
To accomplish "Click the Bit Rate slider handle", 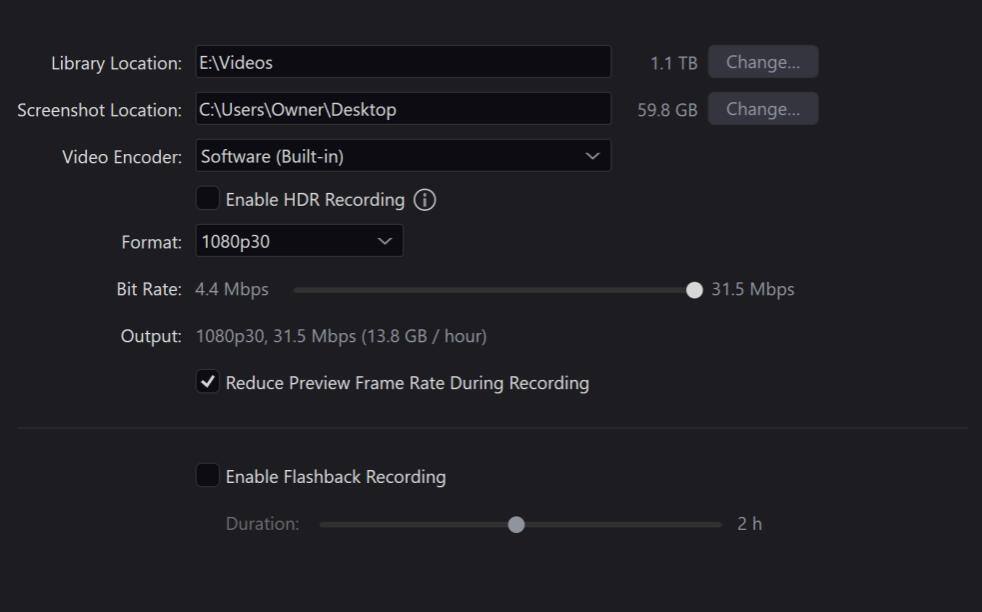I will pyautogui.click(x=694, y=290).
